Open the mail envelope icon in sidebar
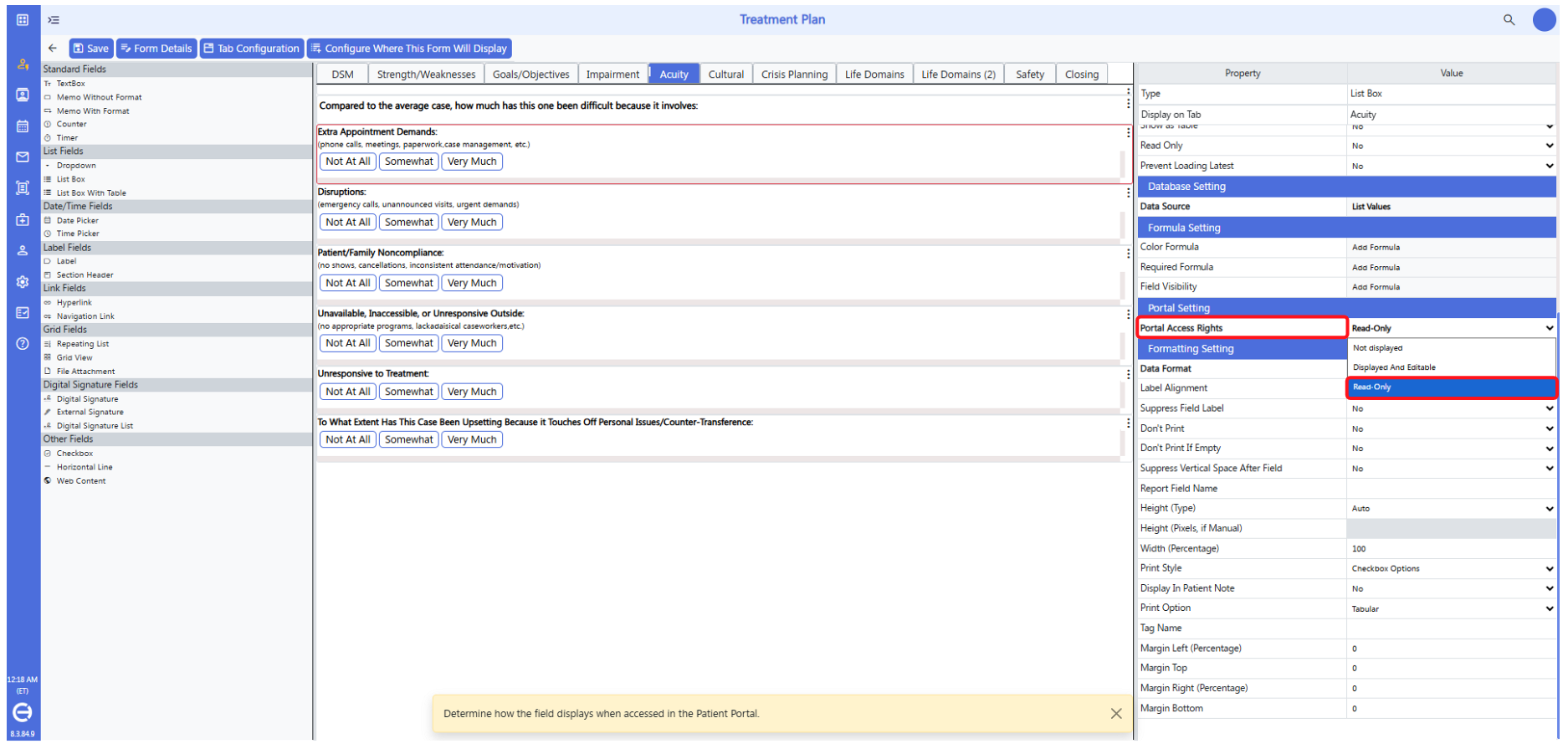 click(23, 157)
